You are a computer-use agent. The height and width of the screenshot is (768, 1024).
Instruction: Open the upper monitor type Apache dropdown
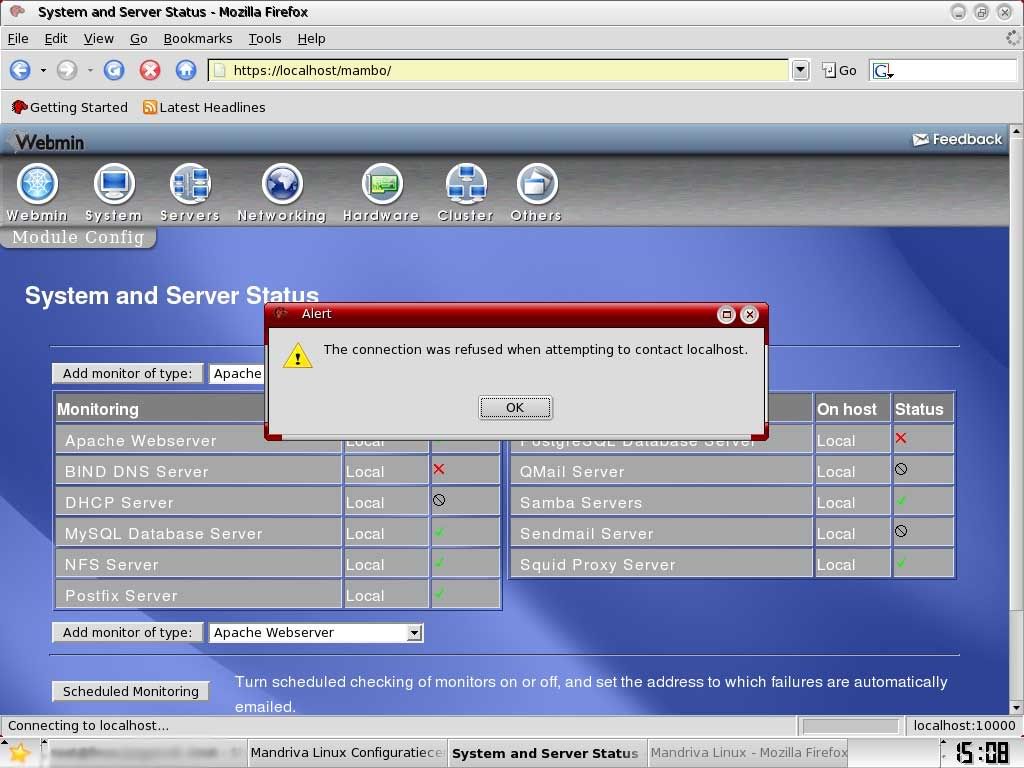(238, 374)
